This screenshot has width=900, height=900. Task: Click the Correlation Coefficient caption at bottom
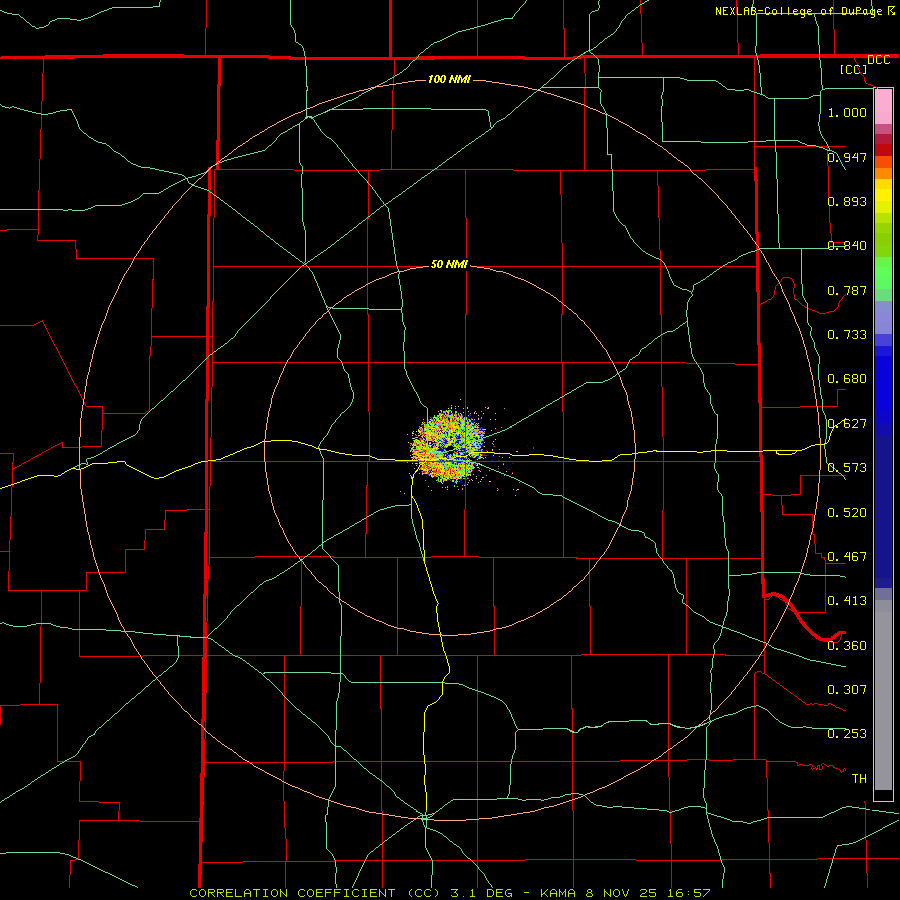coord(450,893)
